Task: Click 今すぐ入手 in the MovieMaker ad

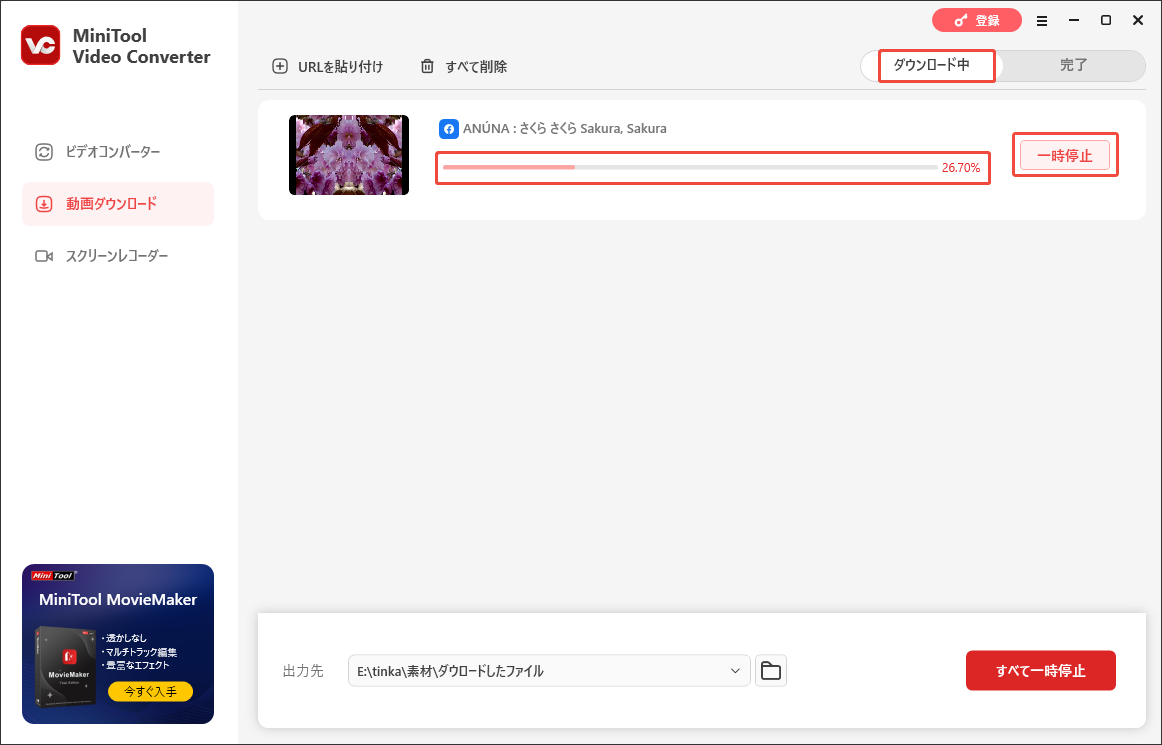Action: click(x=150, y=692)
